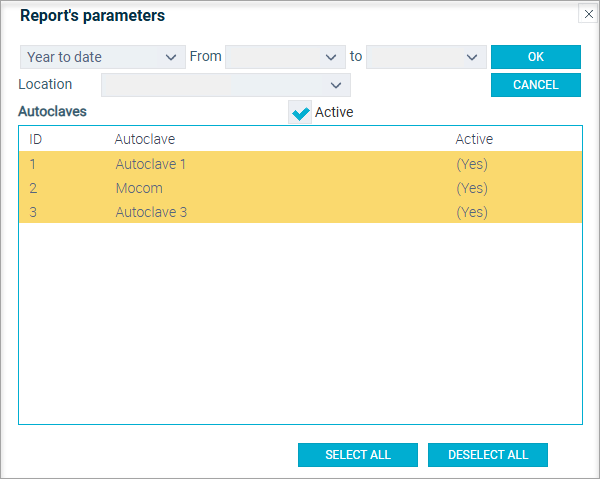600x479 pixels.
Task: Sort by the Active column header
Action: pyautogui.click(x=474, y=139)
